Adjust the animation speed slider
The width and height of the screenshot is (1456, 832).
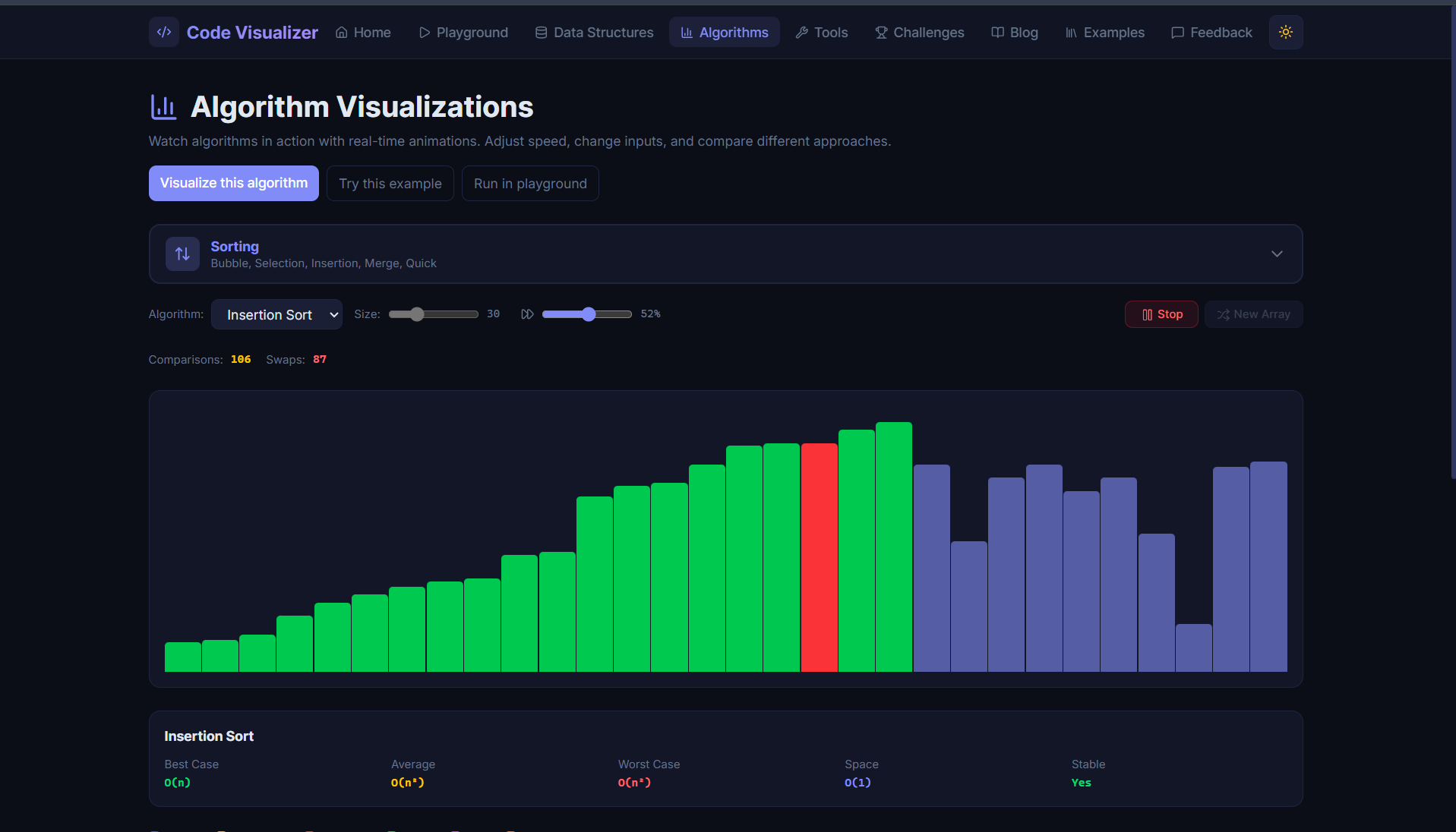click(x=587, y=314)
